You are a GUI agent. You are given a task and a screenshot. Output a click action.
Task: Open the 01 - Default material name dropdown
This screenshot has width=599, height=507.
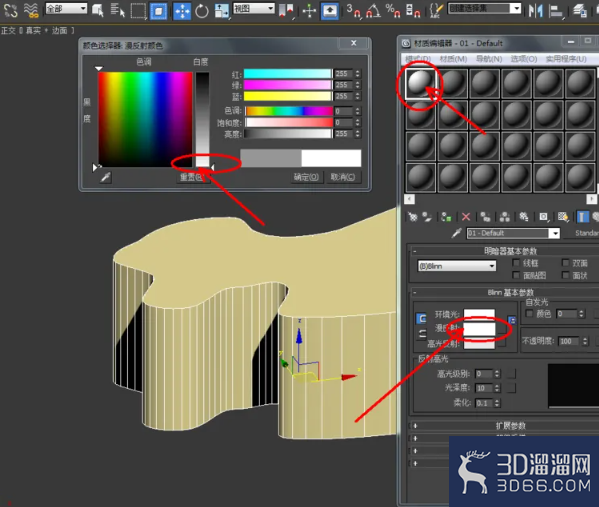[513, 233]
